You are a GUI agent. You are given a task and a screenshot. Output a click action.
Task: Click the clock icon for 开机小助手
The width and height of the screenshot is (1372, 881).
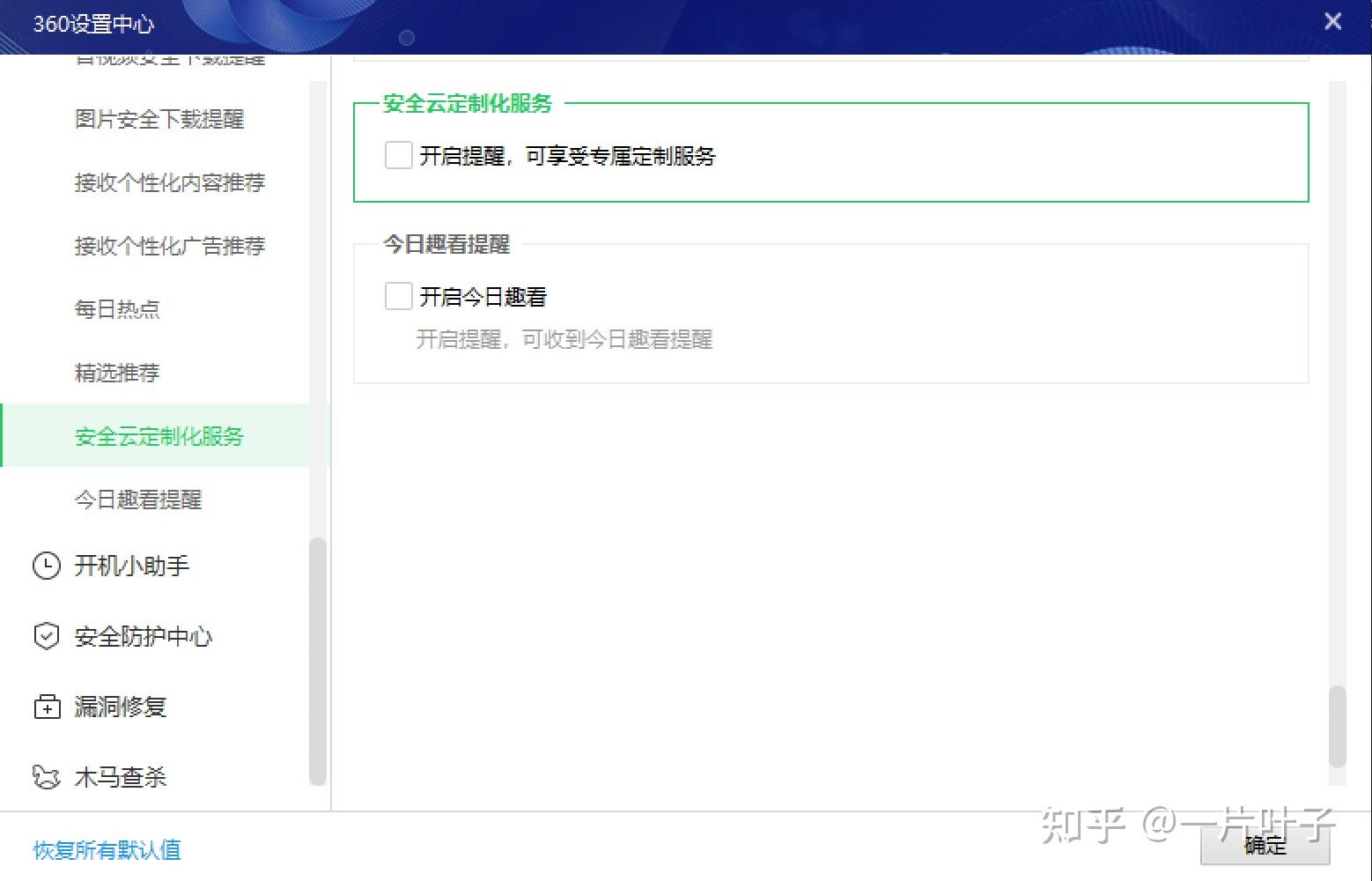(47, 566)
